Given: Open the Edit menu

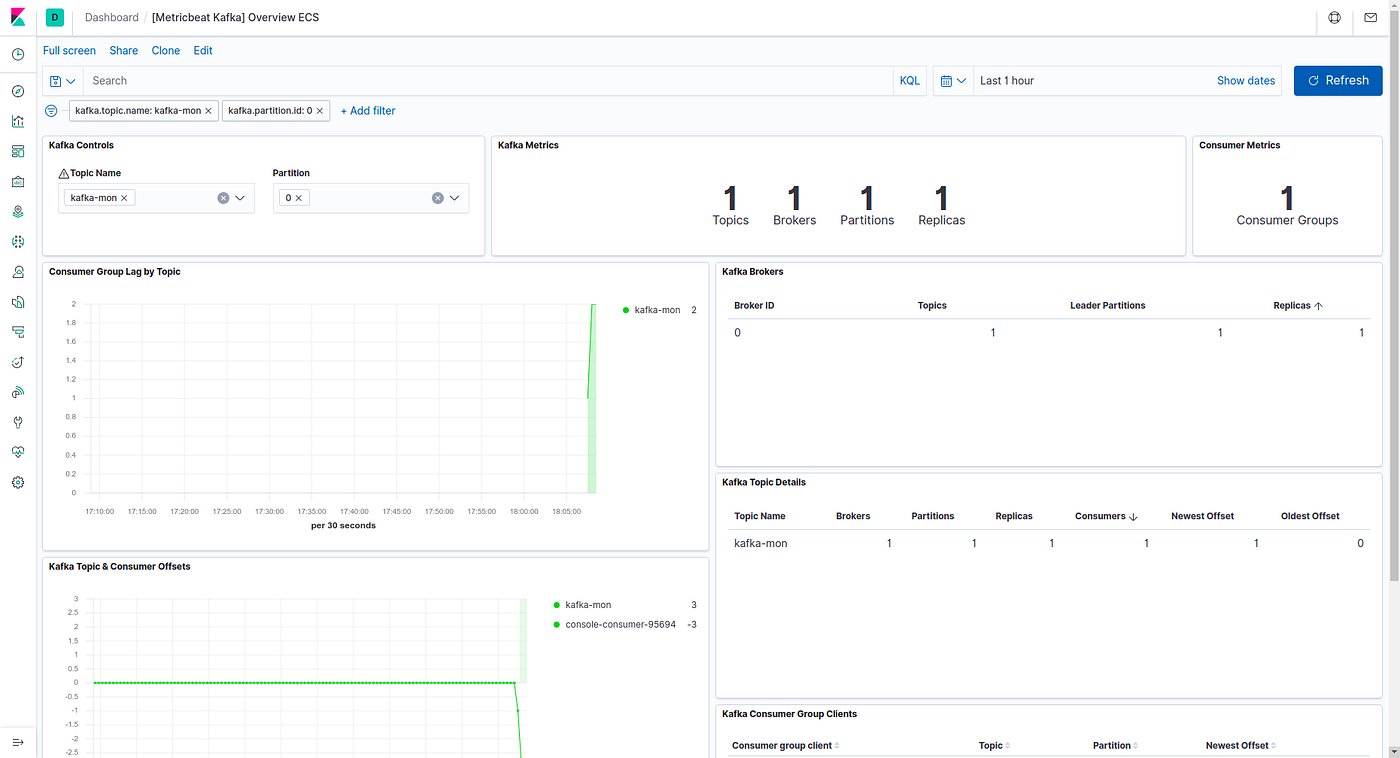Looking at the screenshot, I should pyautogui.click(x=203, y=50).
